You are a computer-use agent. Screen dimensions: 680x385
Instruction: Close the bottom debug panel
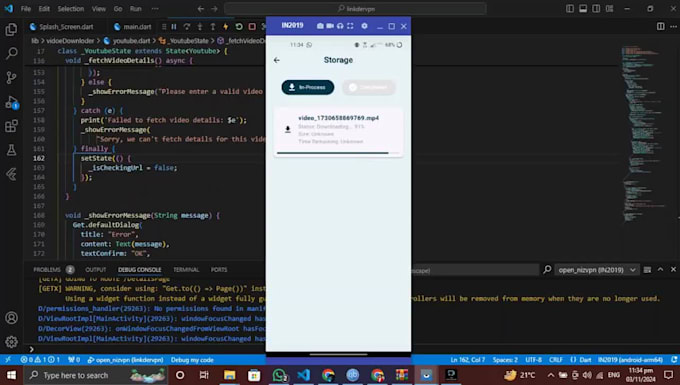click(673, 270)
